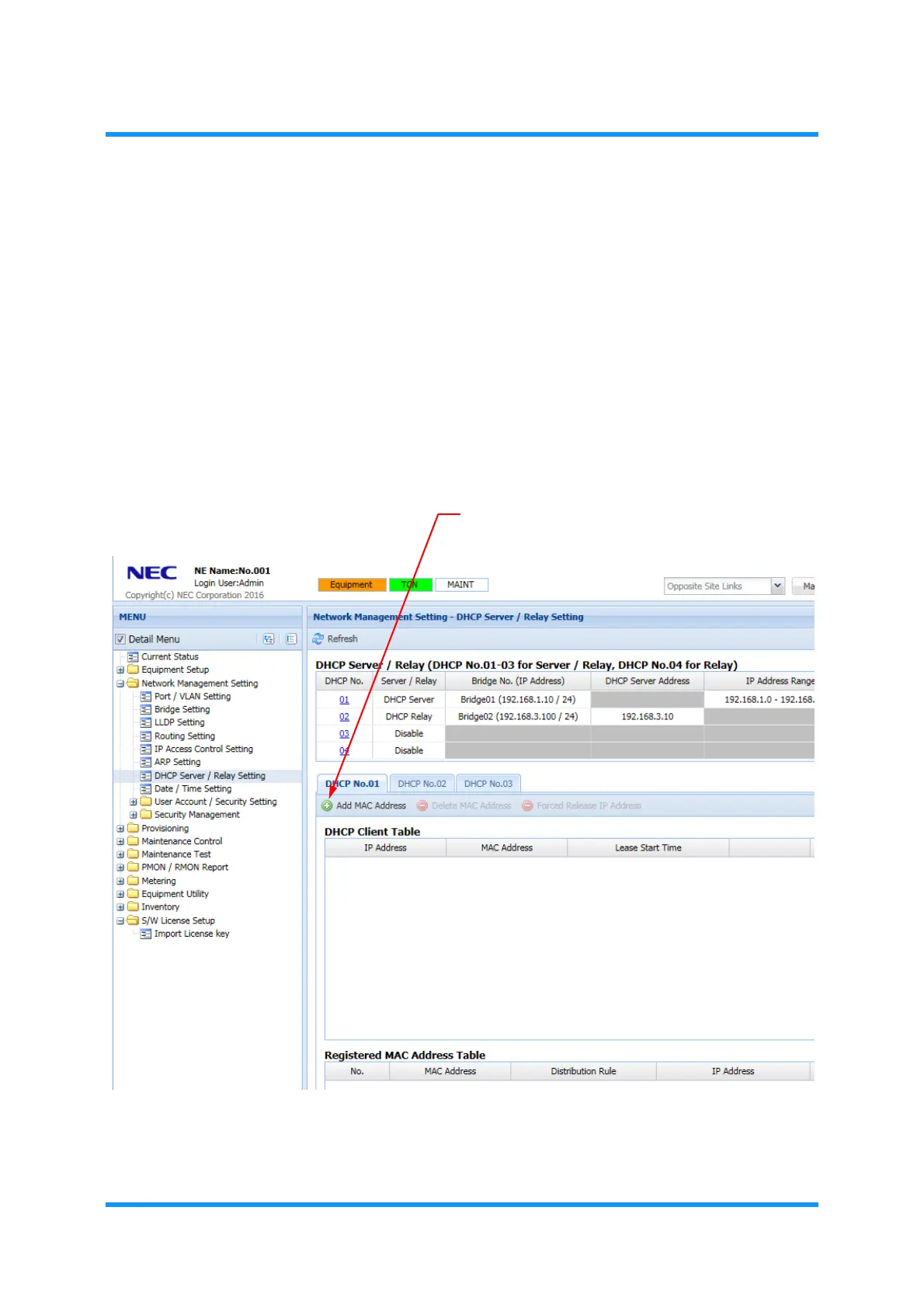Open DHCP Server / Relay Setting menu item

(210, 776)
